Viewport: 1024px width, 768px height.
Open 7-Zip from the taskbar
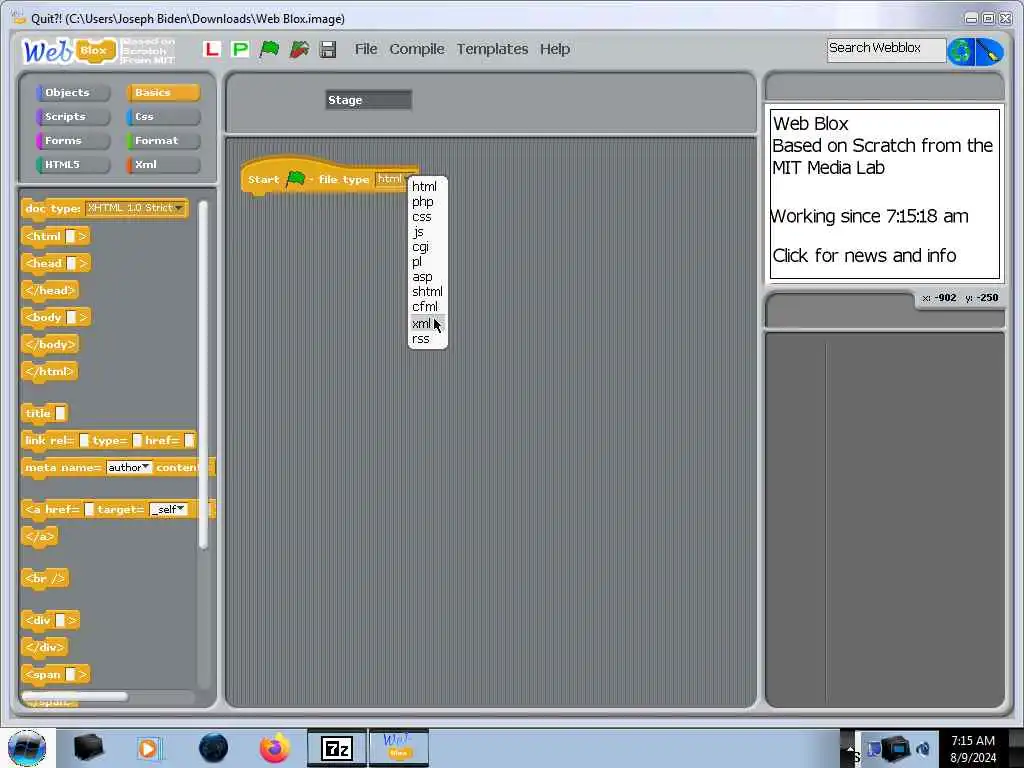click(x=337, y=748)
